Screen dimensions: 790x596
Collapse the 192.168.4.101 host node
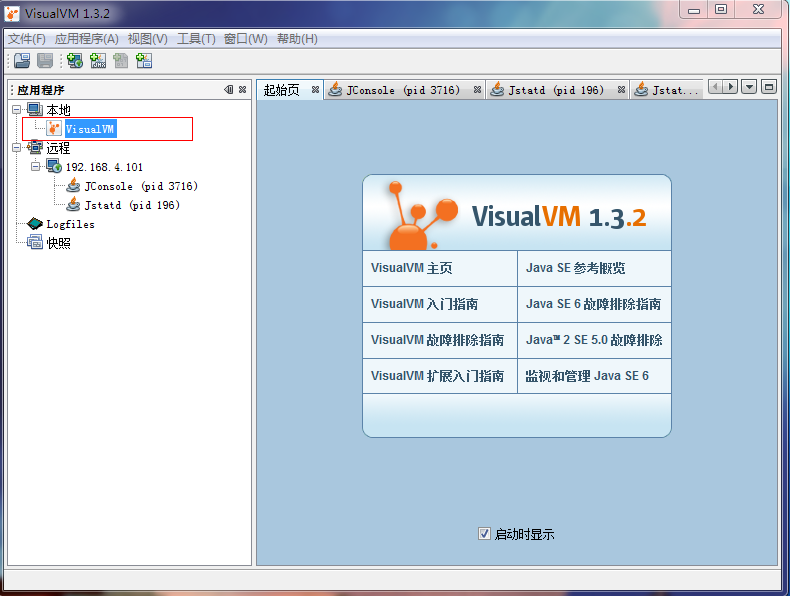tap(35, 166)
